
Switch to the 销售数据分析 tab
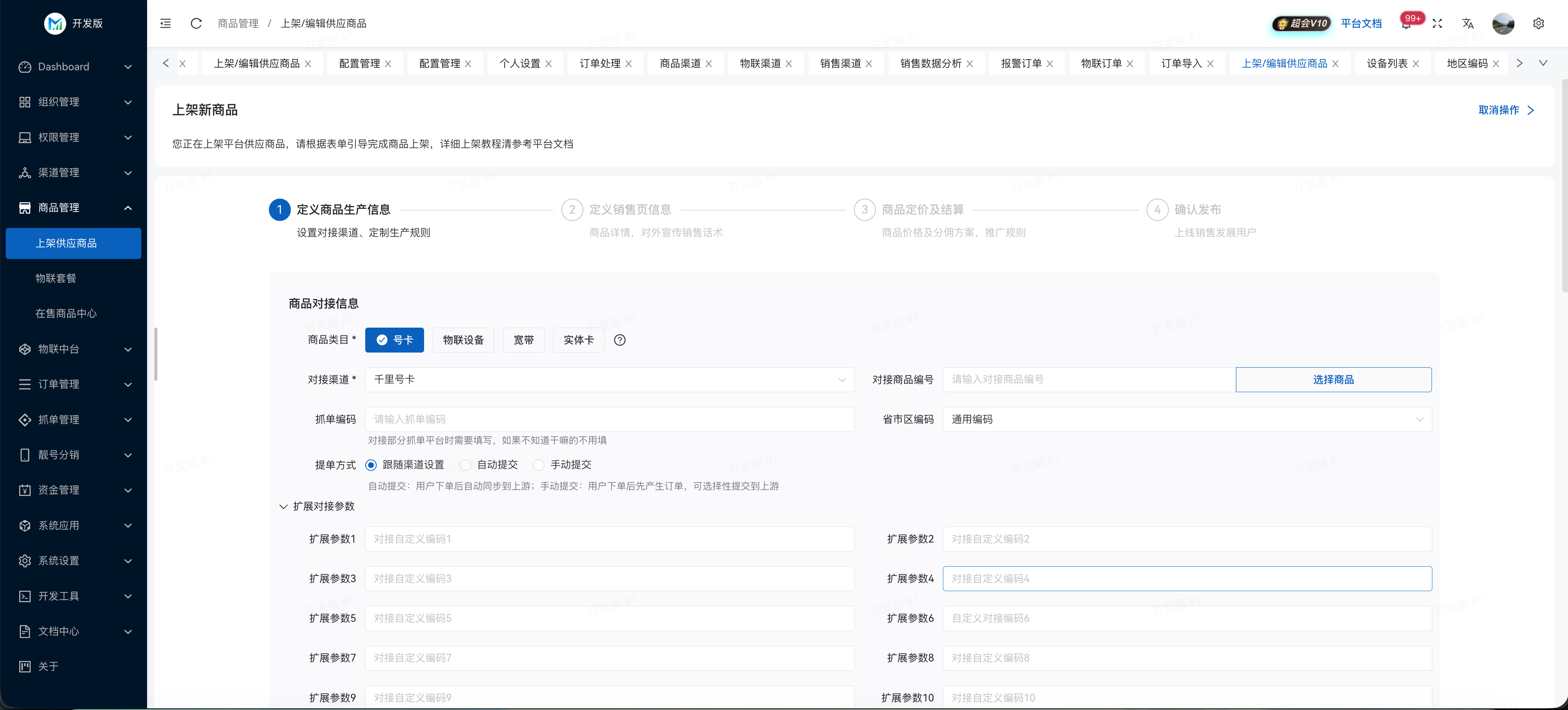(930, 63)
